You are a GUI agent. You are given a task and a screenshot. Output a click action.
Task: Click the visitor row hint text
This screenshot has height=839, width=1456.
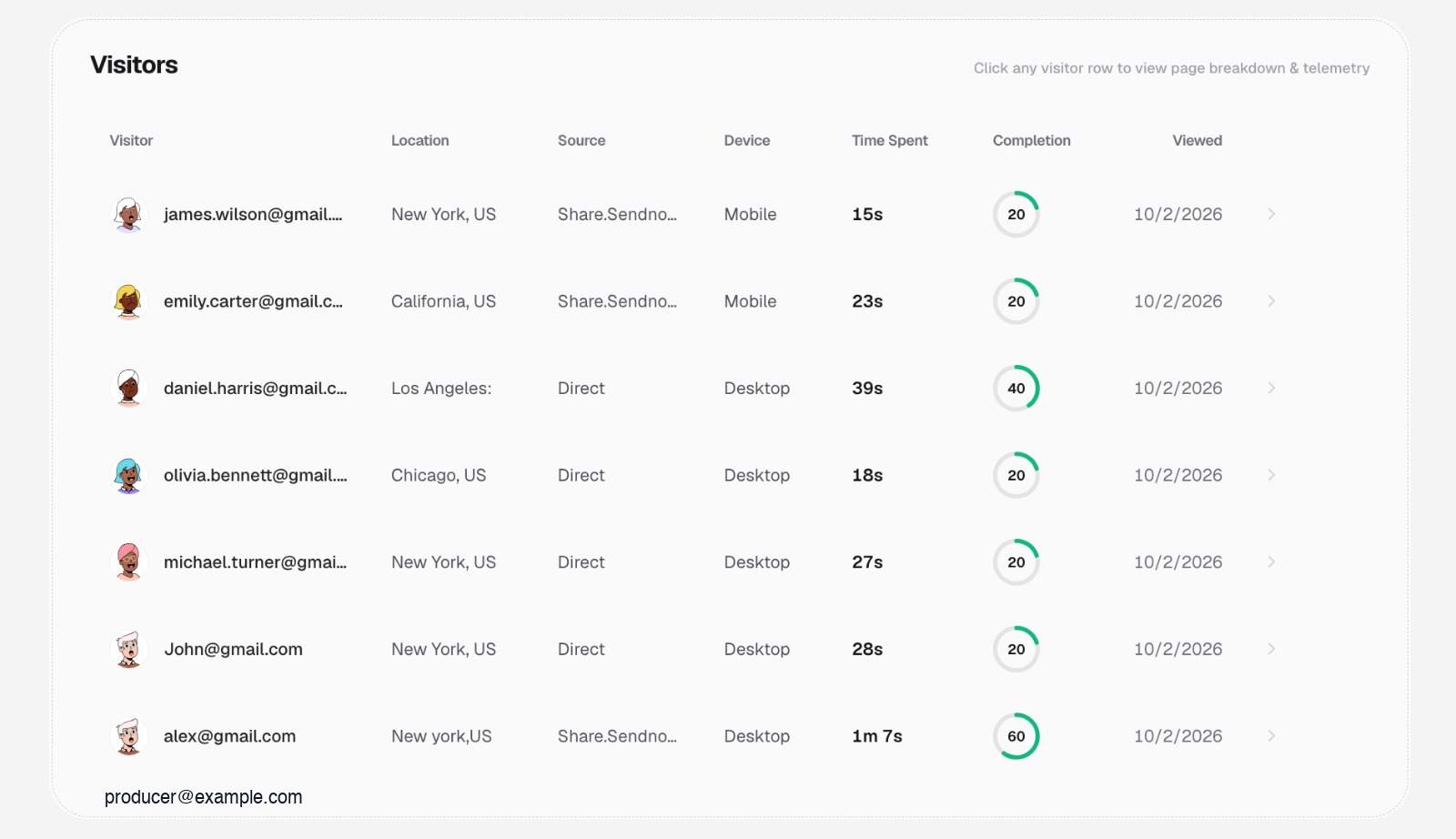1171,68
